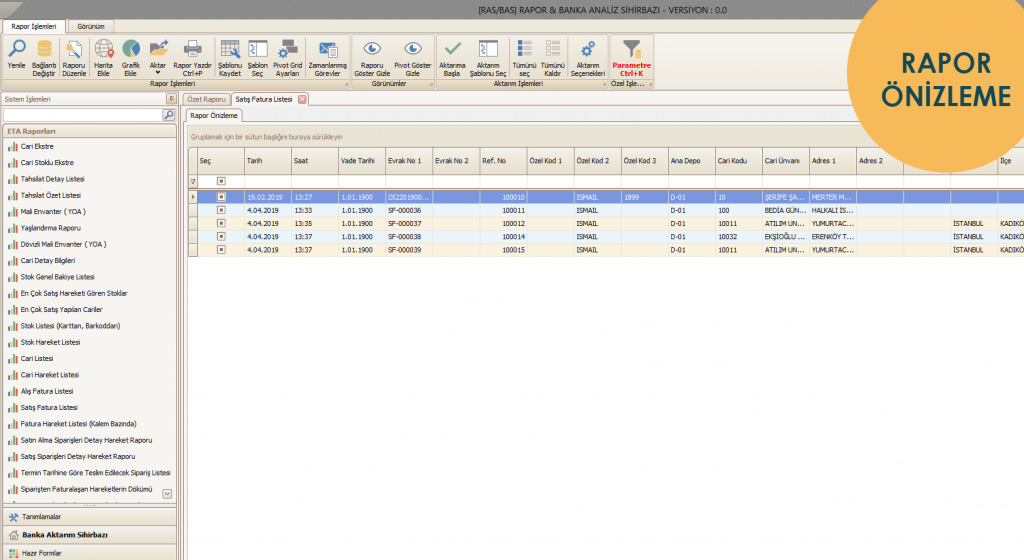Check the Seç filter row checkbox

(221, 181)
